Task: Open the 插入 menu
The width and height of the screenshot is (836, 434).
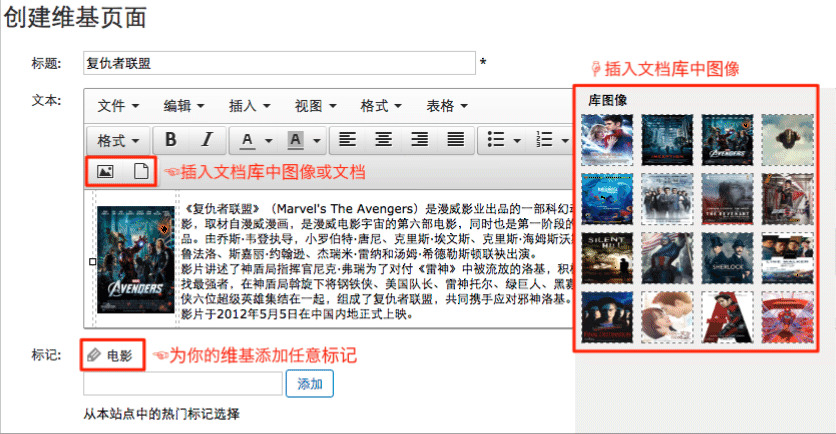Action: click(x=249, y=106)
